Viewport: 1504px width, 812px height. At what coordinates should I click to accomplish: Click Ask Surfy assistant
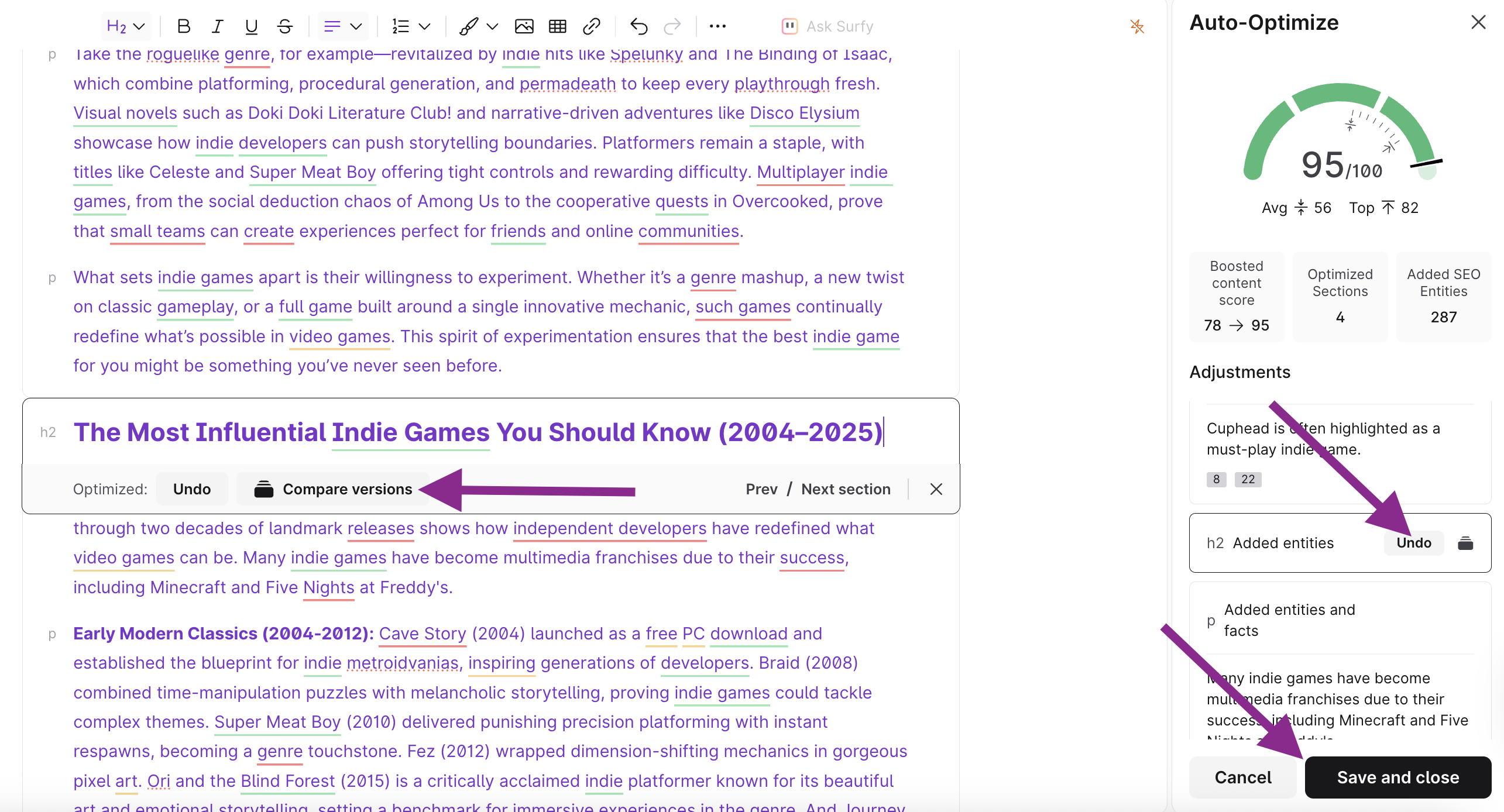[827, 26]
